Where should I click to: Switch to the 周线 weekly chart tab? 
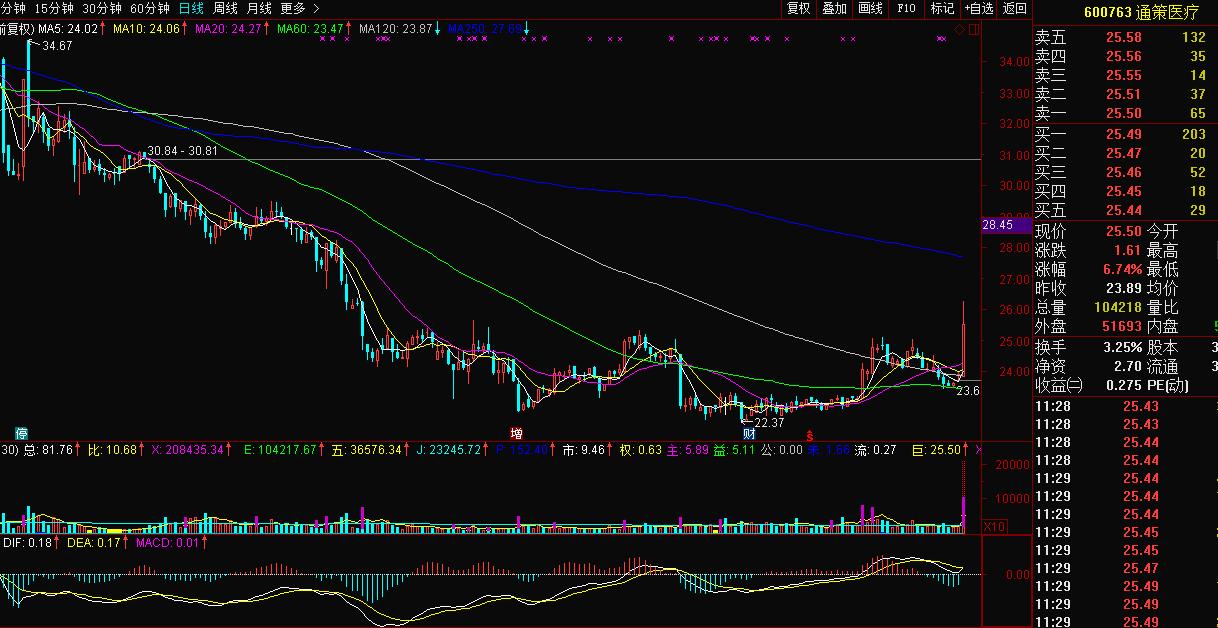(225, 8)
